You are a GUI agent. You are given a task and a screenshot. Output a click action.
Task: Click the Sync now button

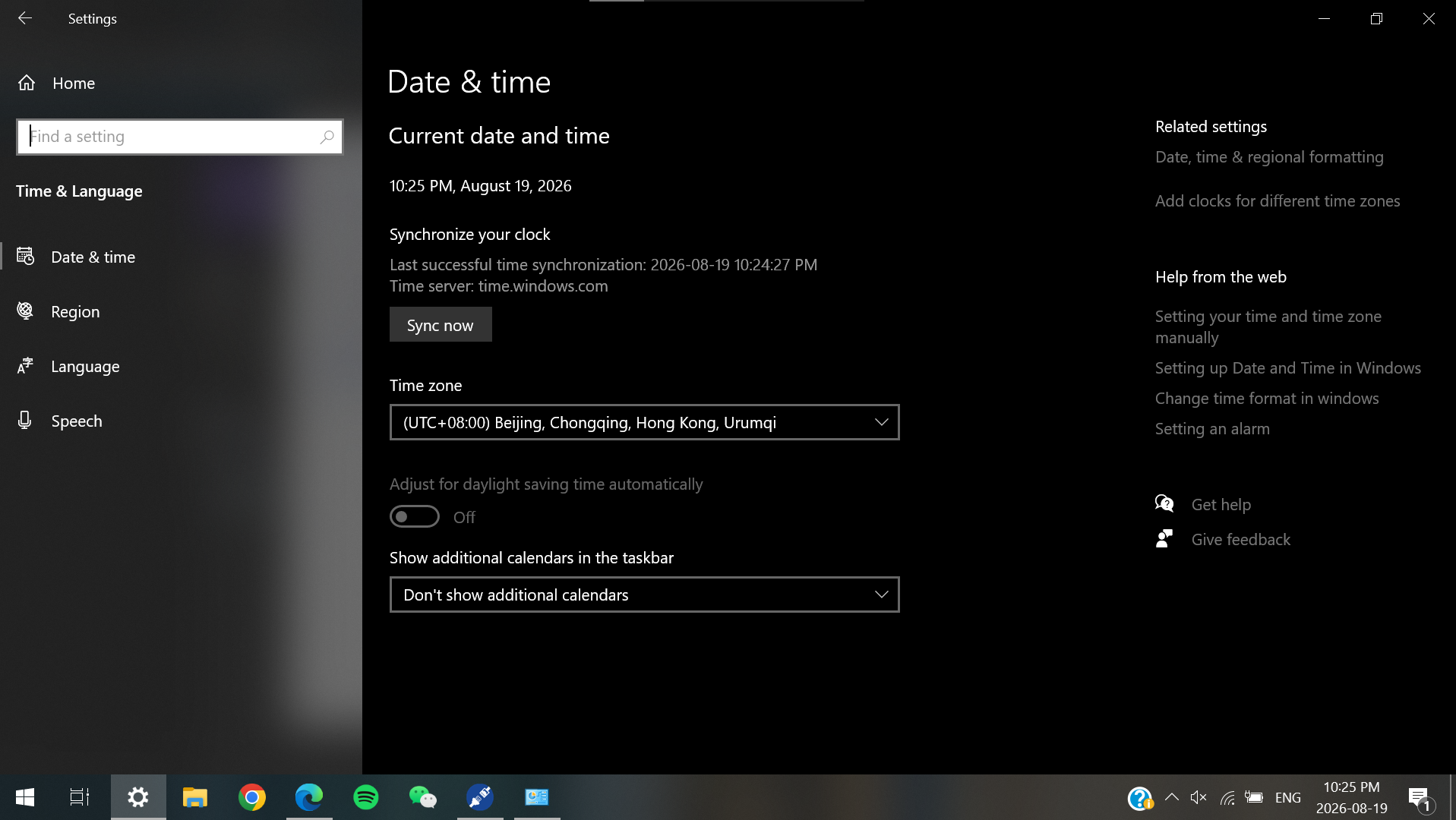coord(441,324)
